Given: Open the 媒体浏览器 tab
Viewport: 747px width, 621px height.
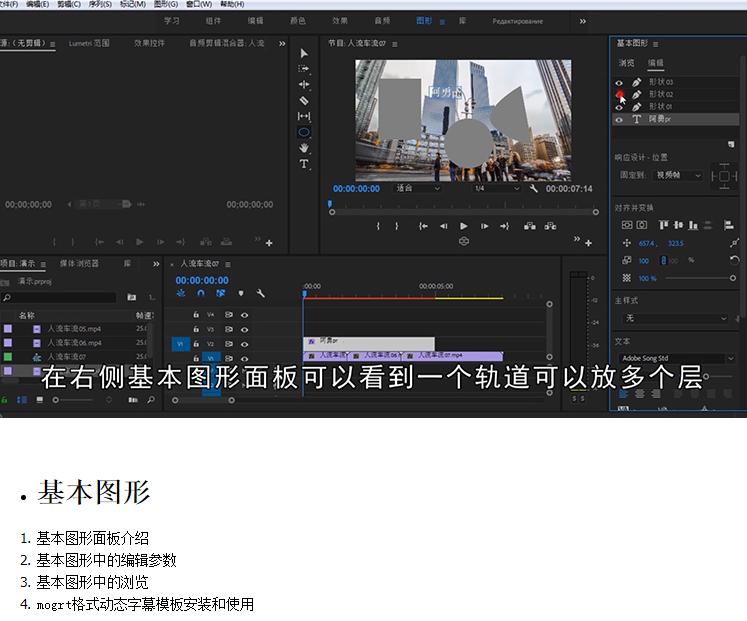Looking at the screenshot, I should [x=79, y=263].
